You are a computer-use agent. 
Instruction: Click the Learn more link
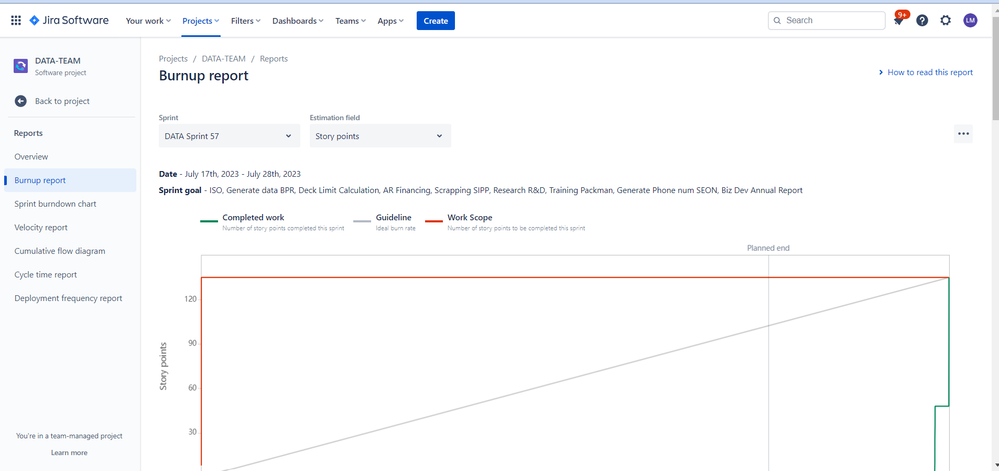coord(69,453)
